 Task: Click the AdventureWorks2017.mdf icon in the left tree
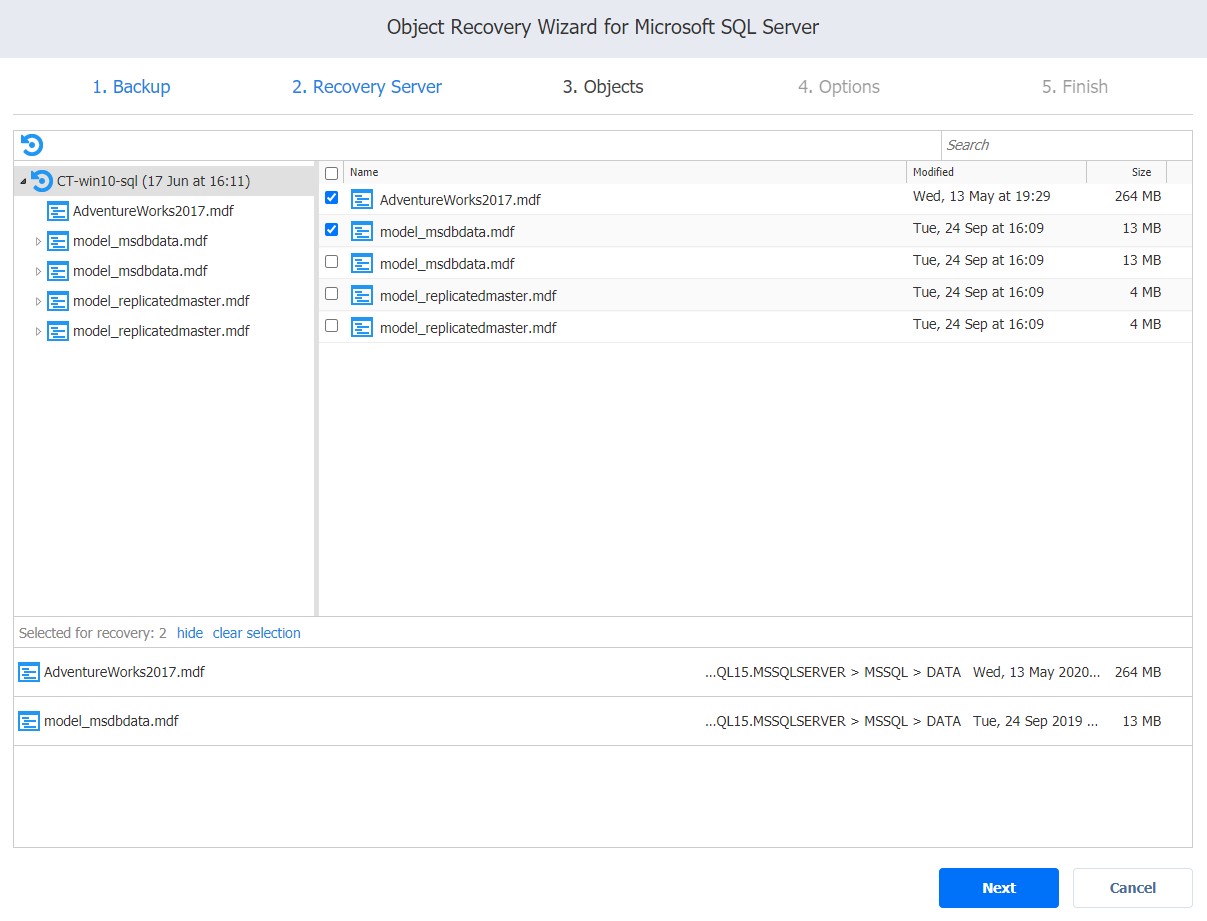coord(58,211)
